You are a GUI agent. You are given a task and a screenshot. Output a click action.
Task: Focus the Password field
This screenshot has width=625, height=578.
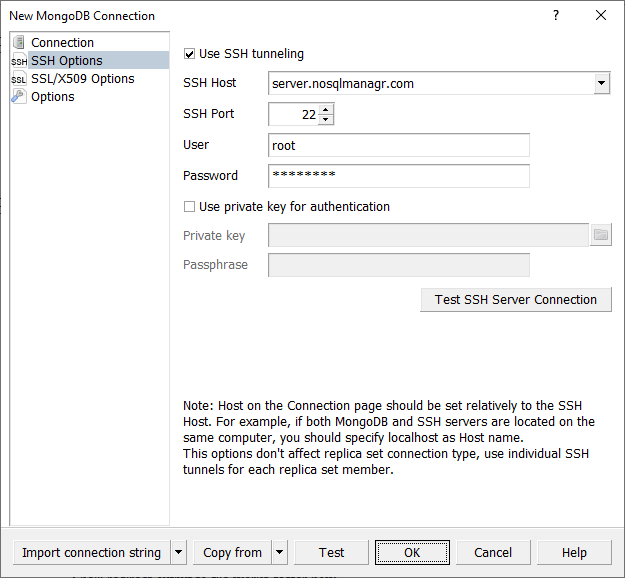point(398,176)
